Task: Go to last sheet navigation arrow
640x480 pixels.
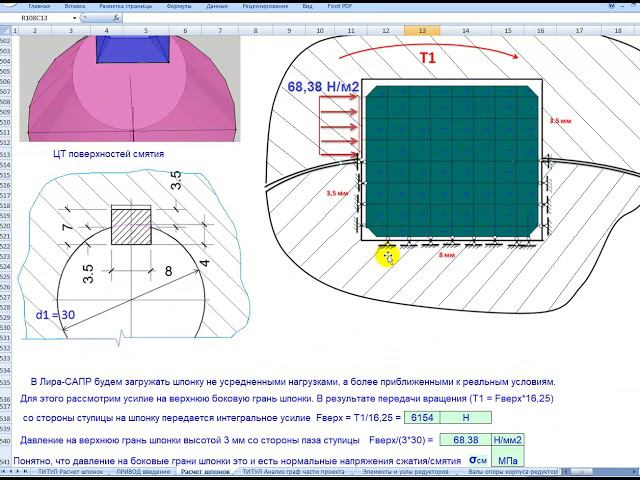Action: point(25,471)
